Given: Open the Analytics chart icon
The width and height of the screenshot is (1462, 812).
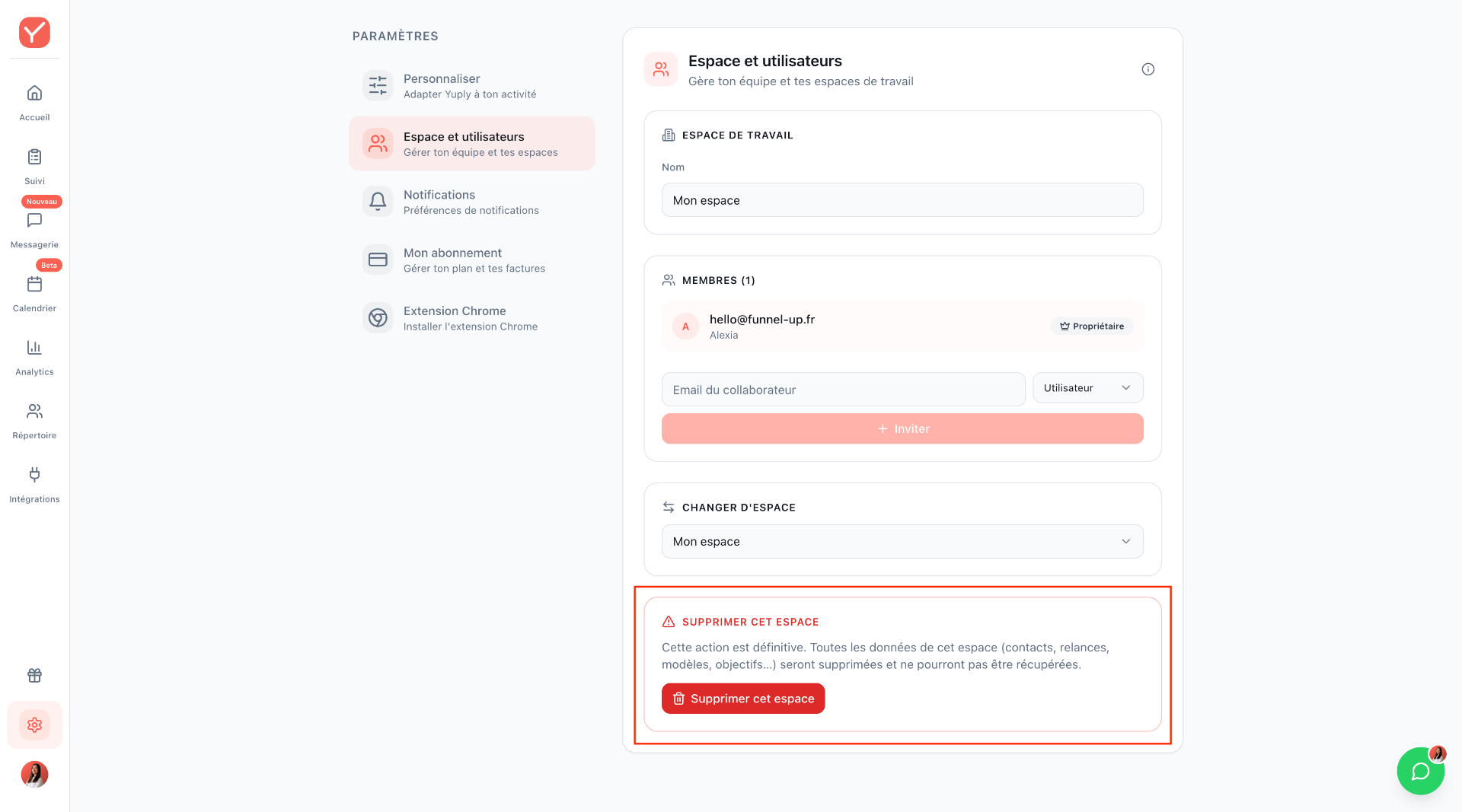Looking at the screenshot, I should coord(34,348).
